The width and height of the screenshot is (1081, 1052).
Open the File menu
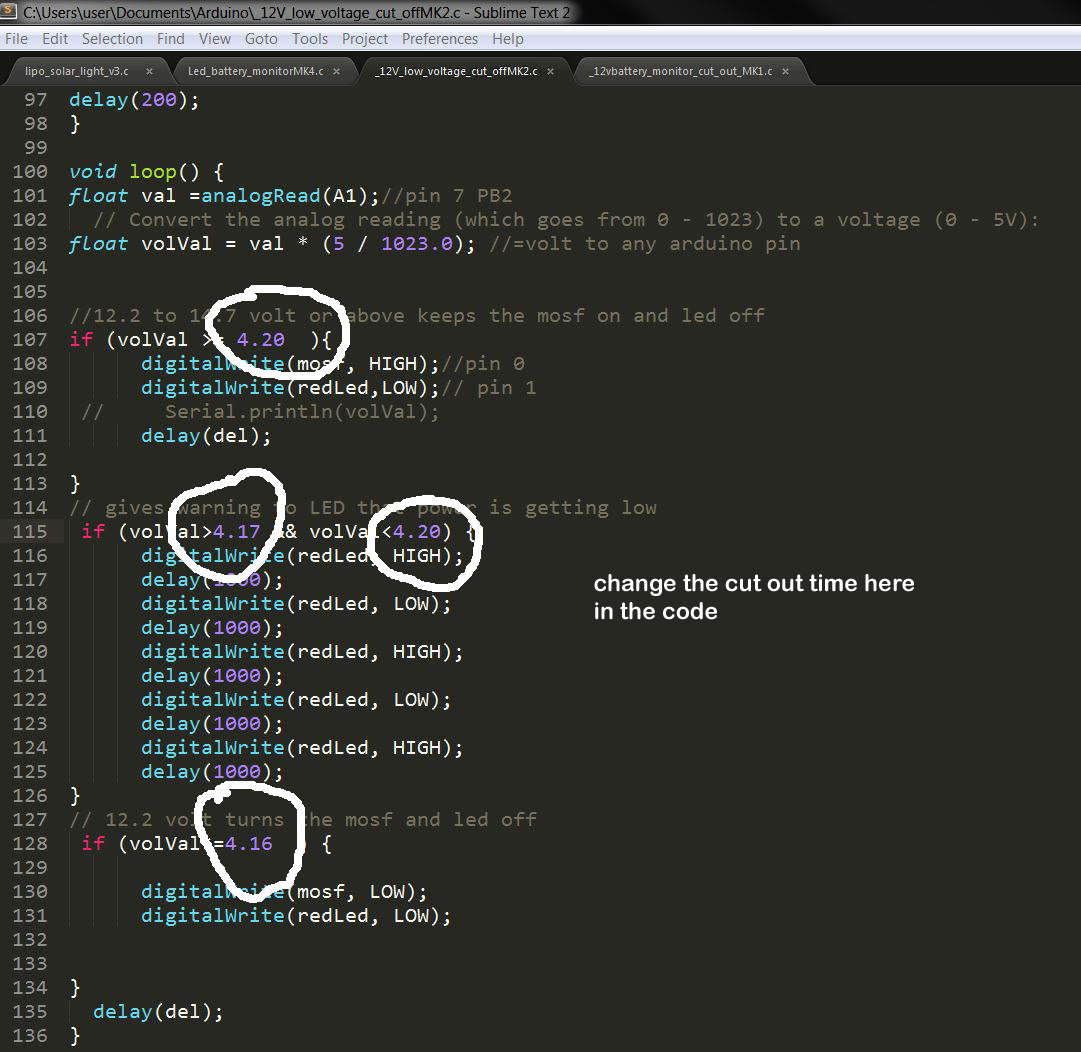(x=16, y=39)
